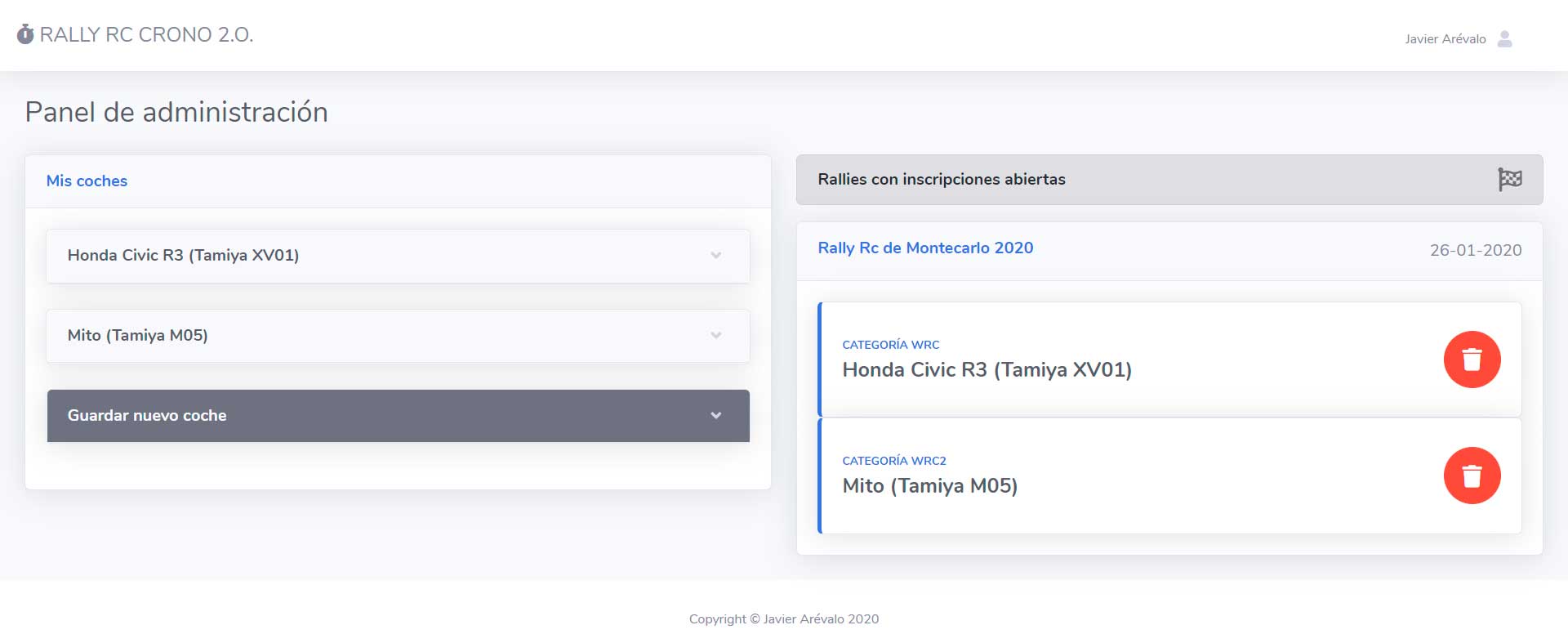The width and height of the screenshot is (1568, 643).
Task: Click the CATEGORÍA WRC label
Action: click(x=890, y=345)
